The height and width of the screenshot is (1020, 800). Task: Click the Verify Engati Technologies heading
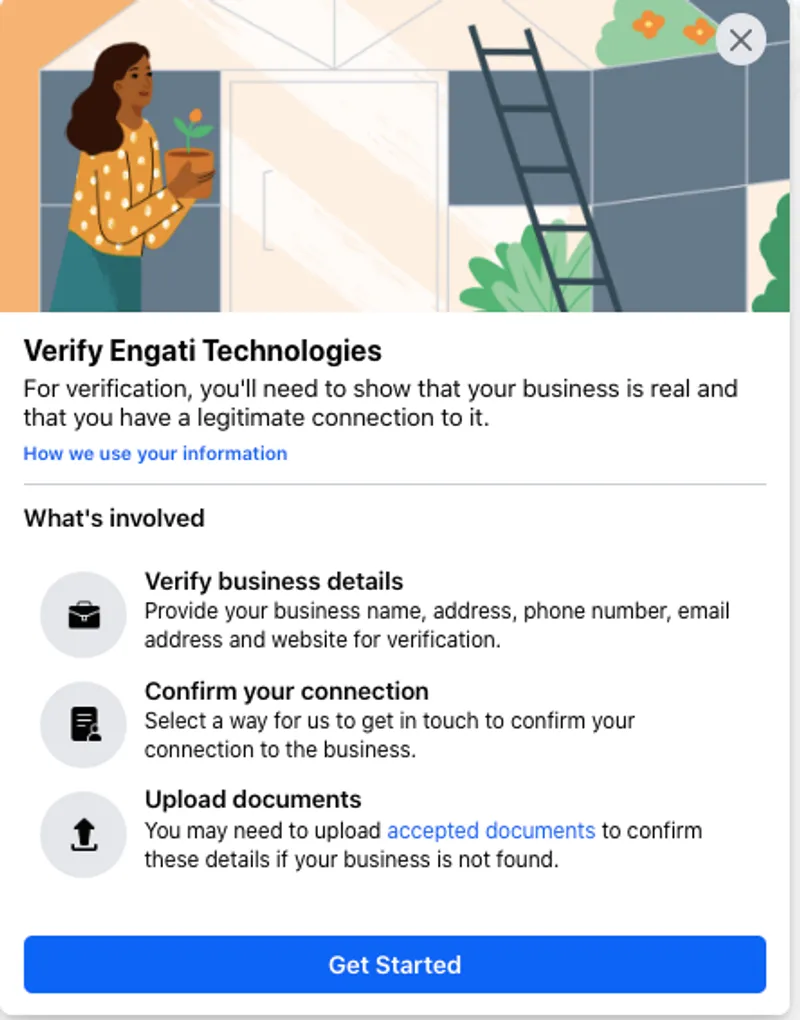tap(202, 351)
